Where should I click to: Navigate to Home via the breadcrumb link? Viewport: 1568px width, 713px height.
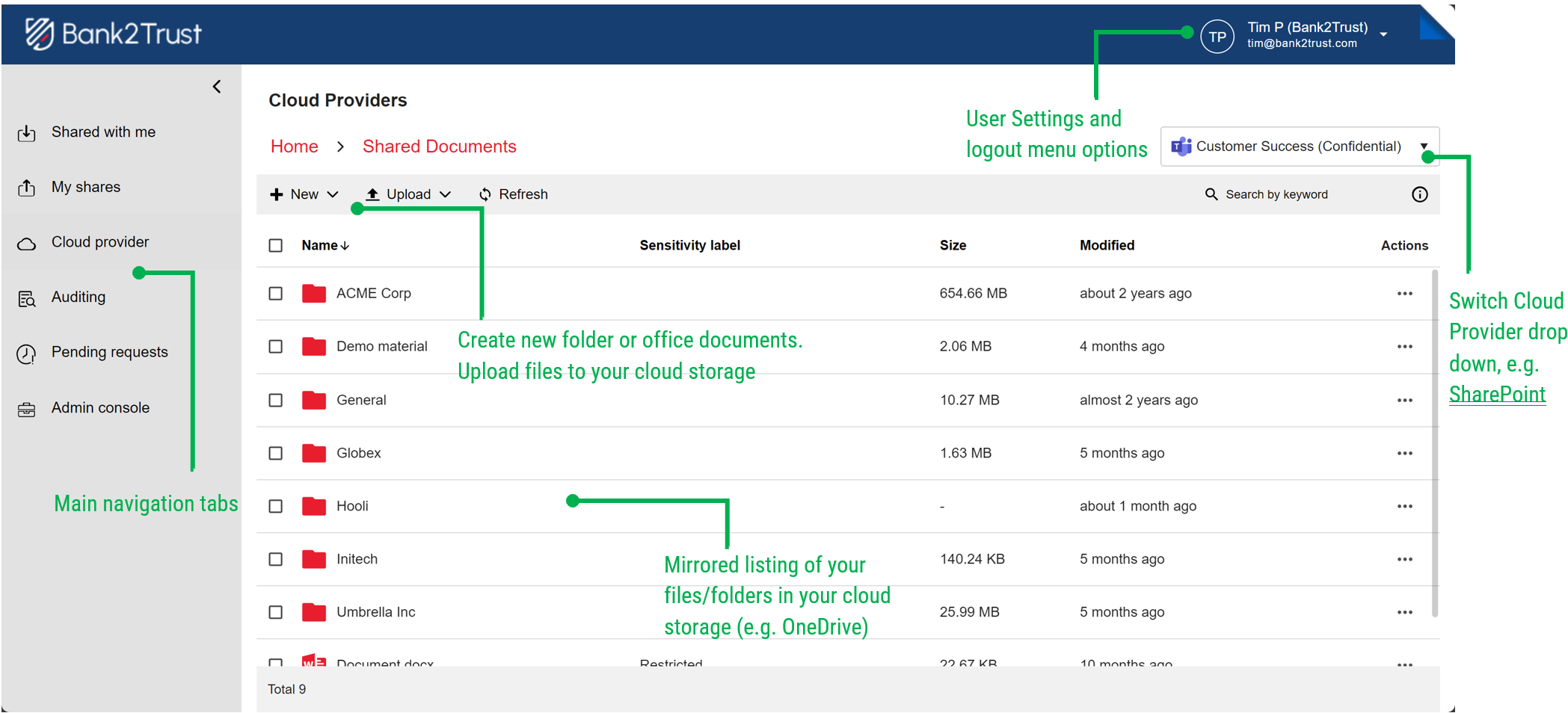(x=294, y=146)
